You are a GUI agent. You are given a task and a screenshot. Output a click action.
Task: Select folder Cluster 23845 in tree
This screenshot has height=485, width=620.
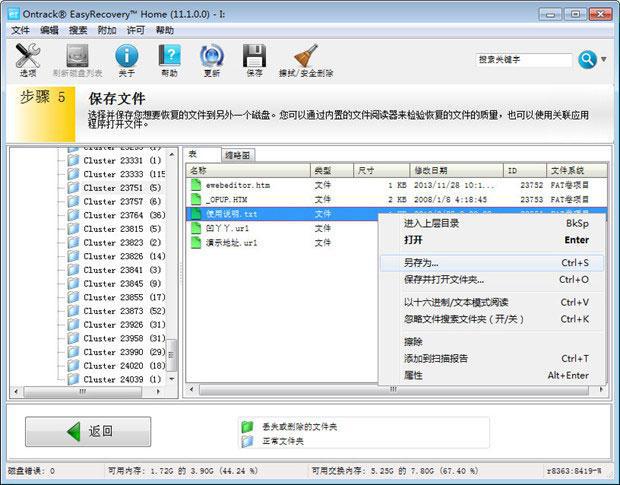(x=115, y=284)
